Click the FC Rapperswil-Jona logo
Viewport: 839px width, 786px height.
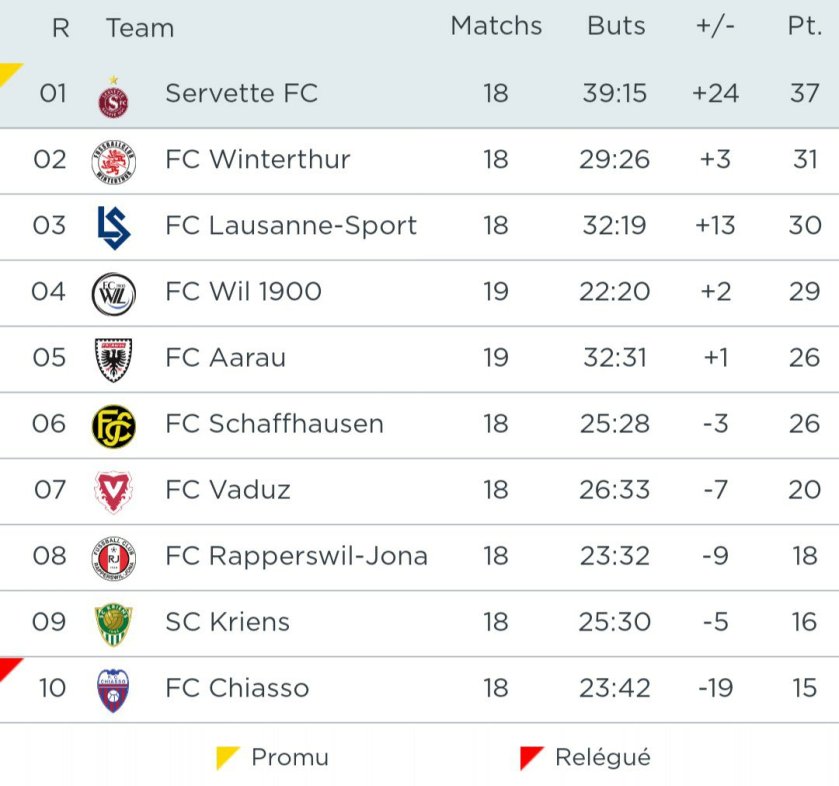[x=113, y=557]
